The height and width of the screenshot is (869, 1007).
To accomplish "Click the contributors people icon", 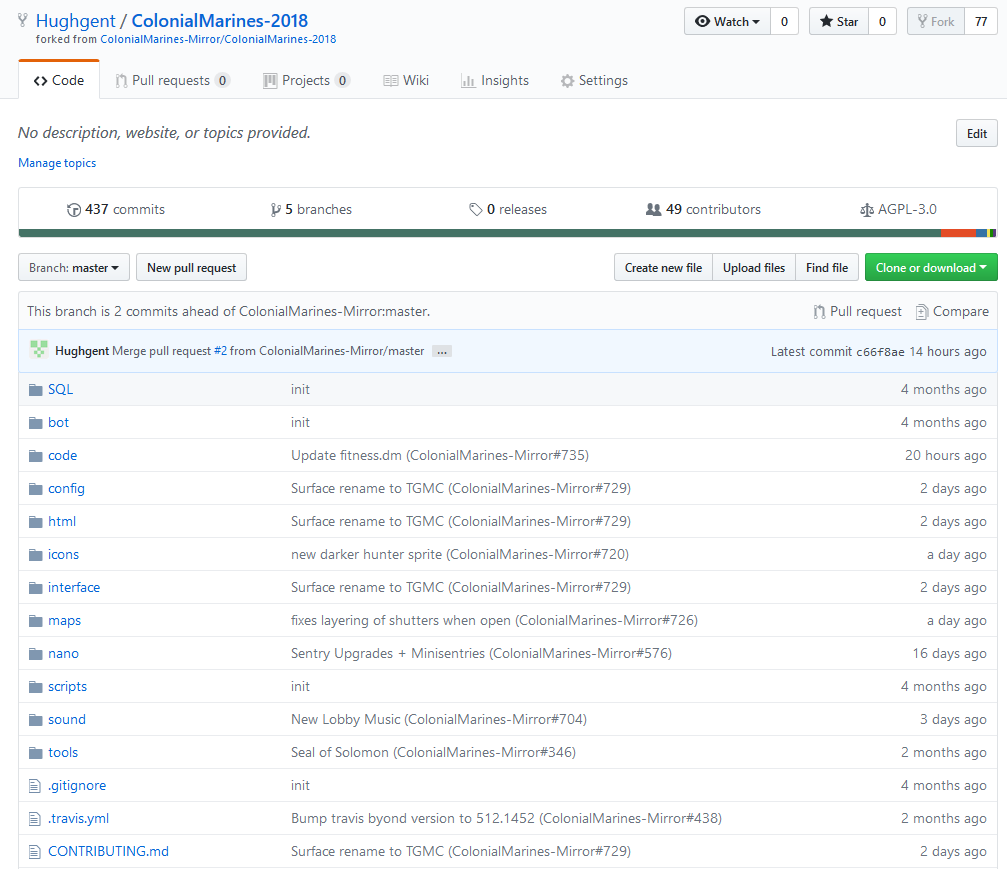I will tap(653, 209).
